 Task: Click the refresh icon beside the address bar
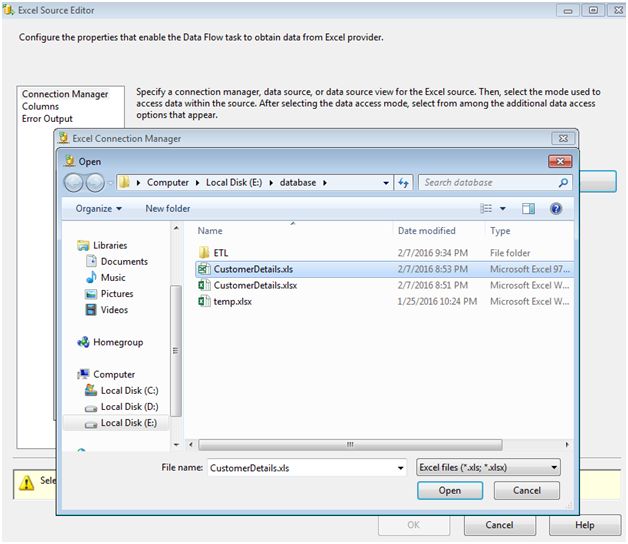403,183
